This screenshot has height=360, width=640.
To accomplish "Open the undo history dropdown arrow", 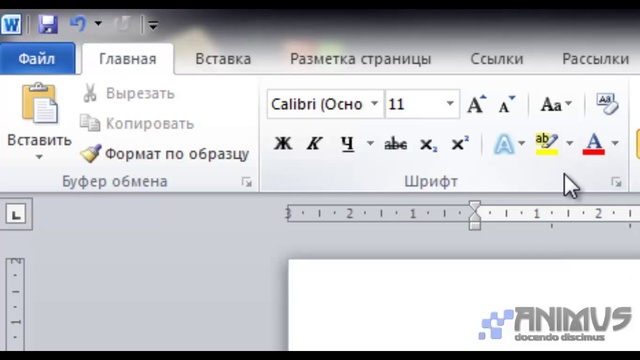I will [98, 24].
